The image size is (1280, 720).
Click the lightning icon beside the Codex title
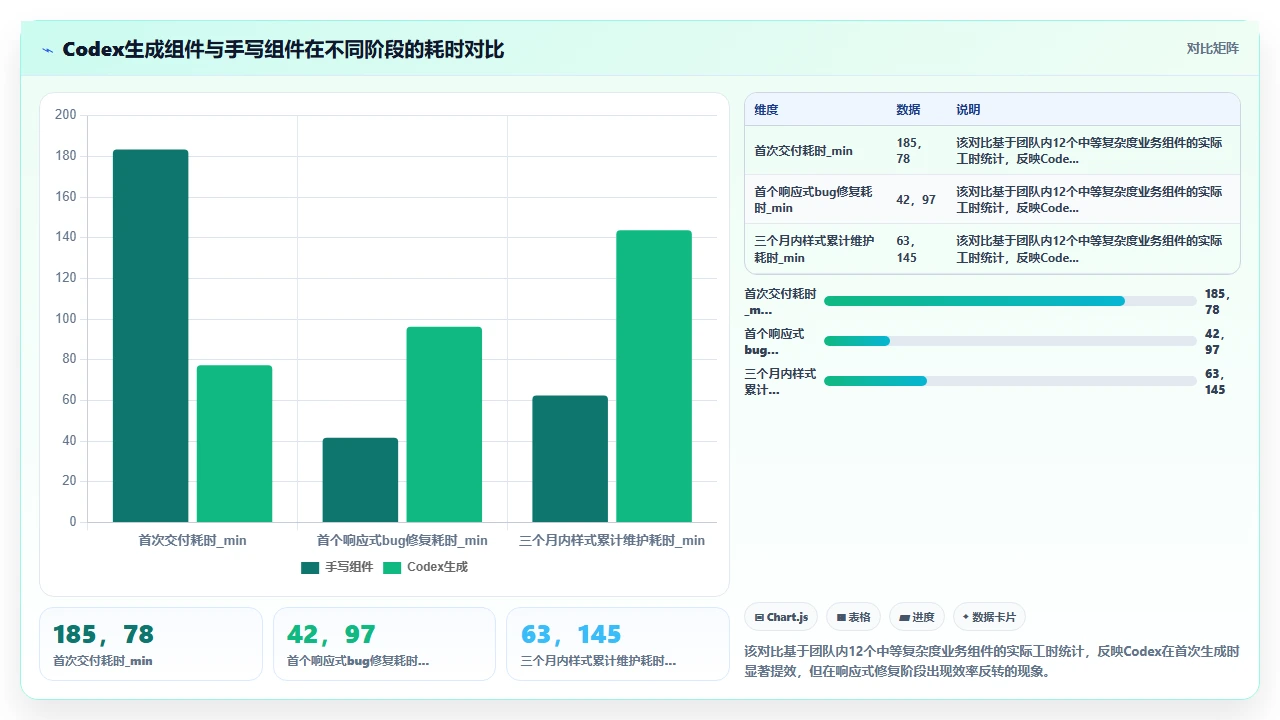pos(48,50)
